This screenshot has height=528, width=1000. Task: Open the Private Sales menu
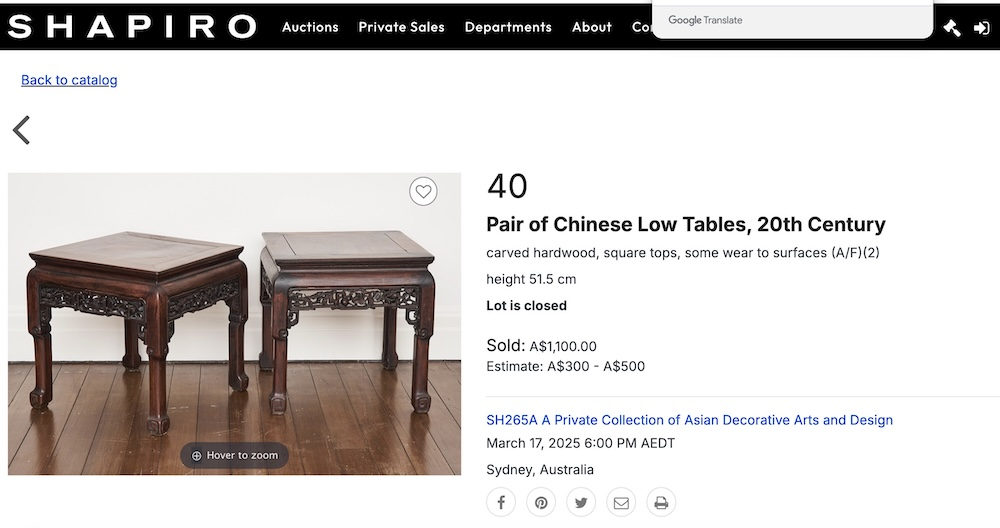[401, 27]
